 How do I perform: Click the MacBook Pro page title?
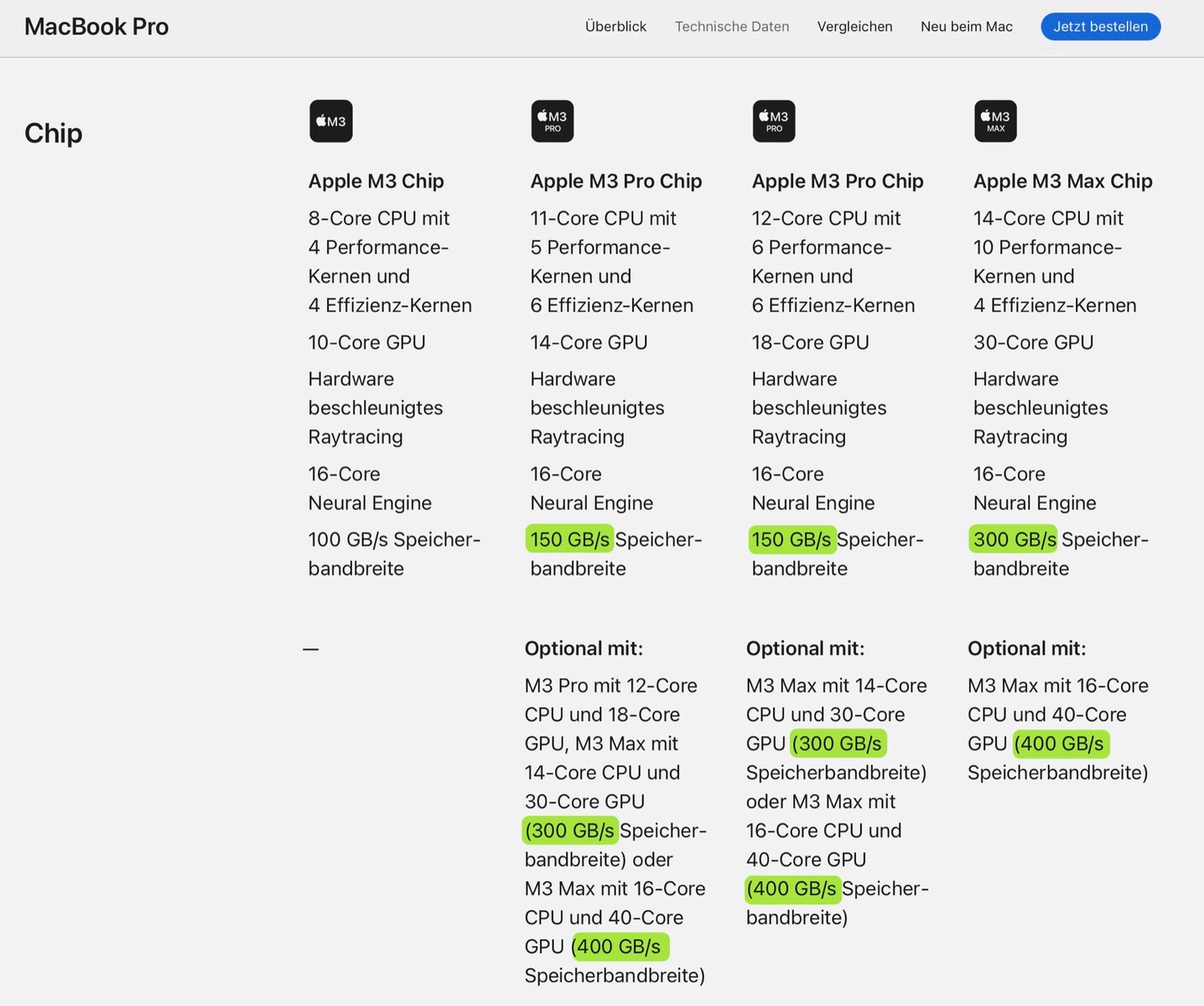tap(96, 27)
